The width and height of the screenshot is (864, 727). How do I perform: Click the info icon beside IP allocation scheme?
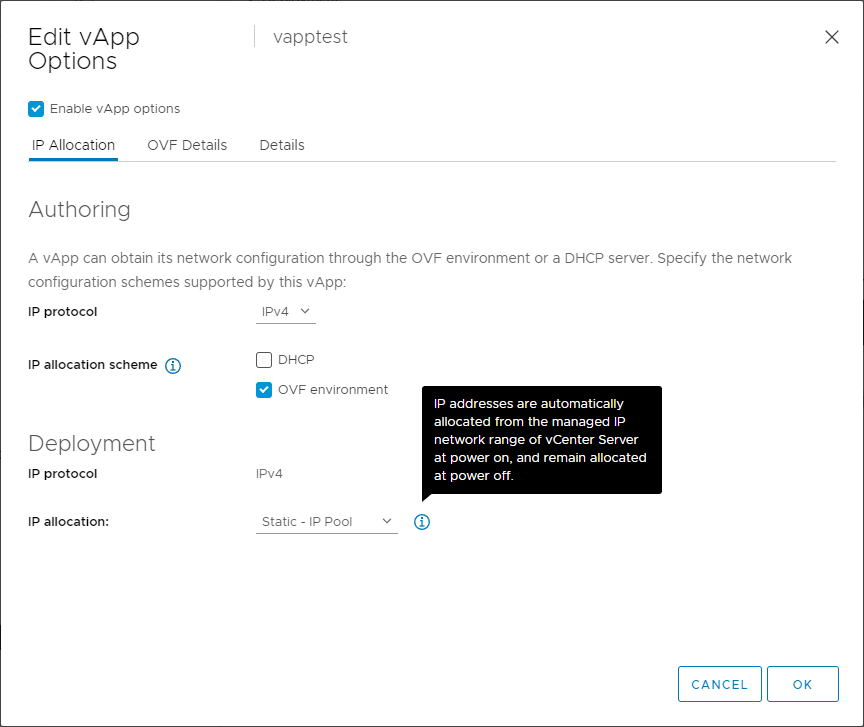click(x=172, y=366)
